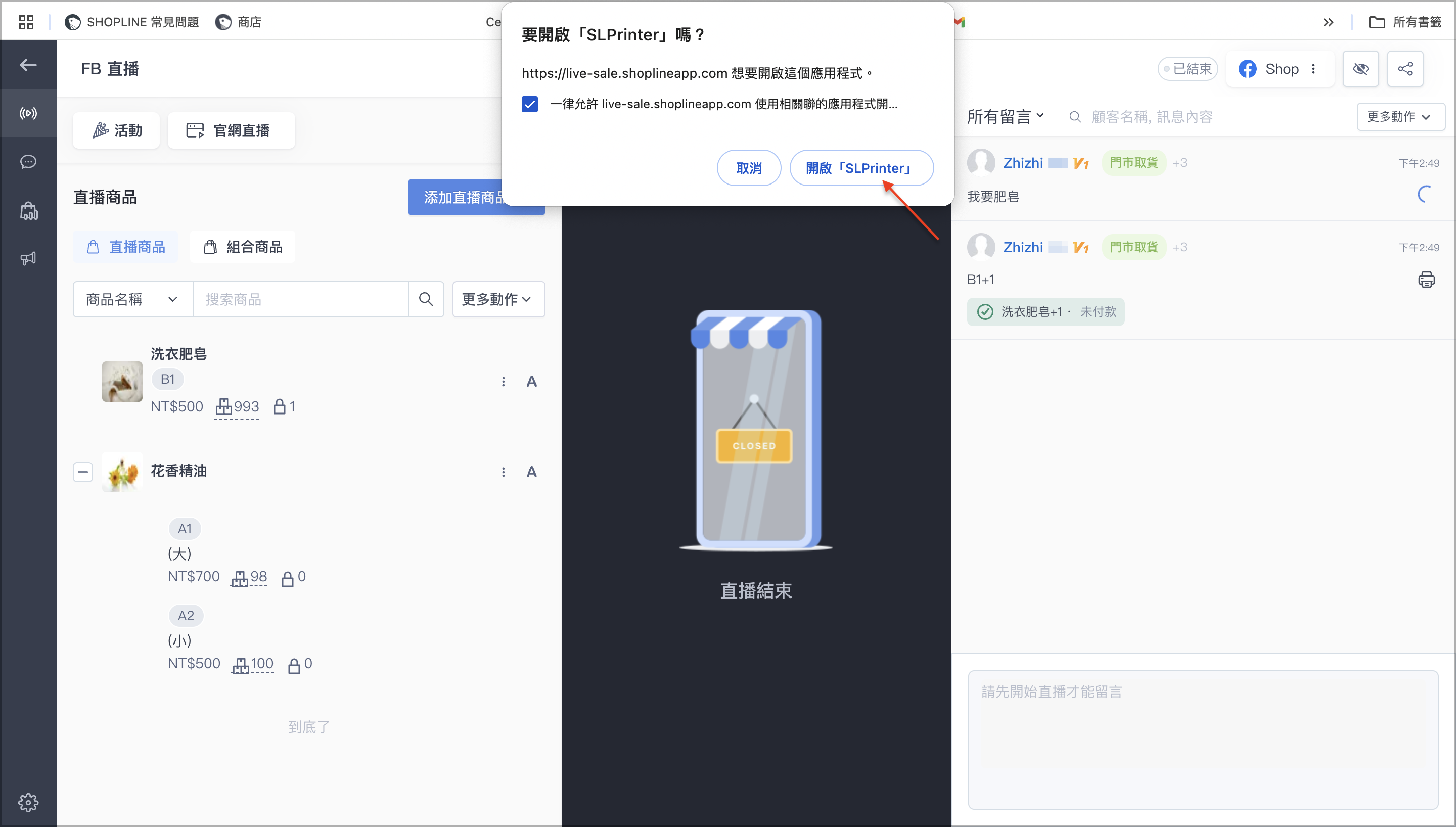Viewport: 1456px width, 827px height.
Task: Click 開啟「SLPrinter」 button
Action: point(861,168)
